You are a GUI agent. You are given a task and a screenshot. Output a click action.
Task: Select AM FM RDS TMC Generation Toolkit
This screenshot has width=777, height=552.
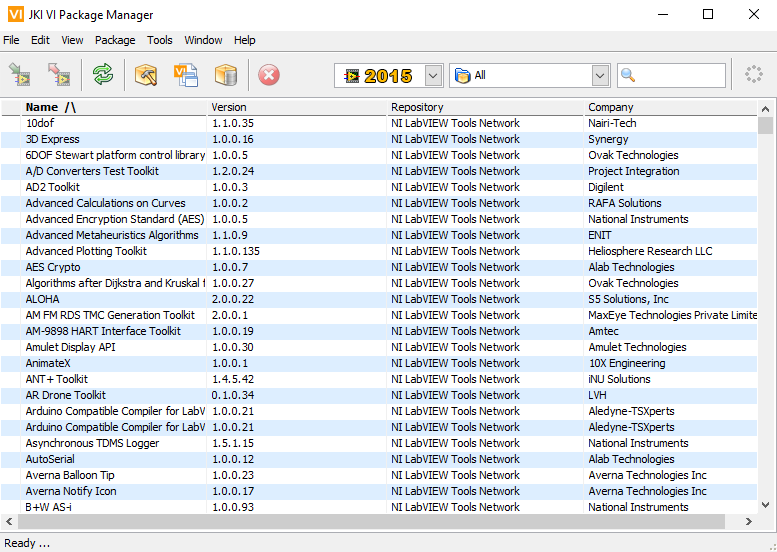click(x=379, y=315)
